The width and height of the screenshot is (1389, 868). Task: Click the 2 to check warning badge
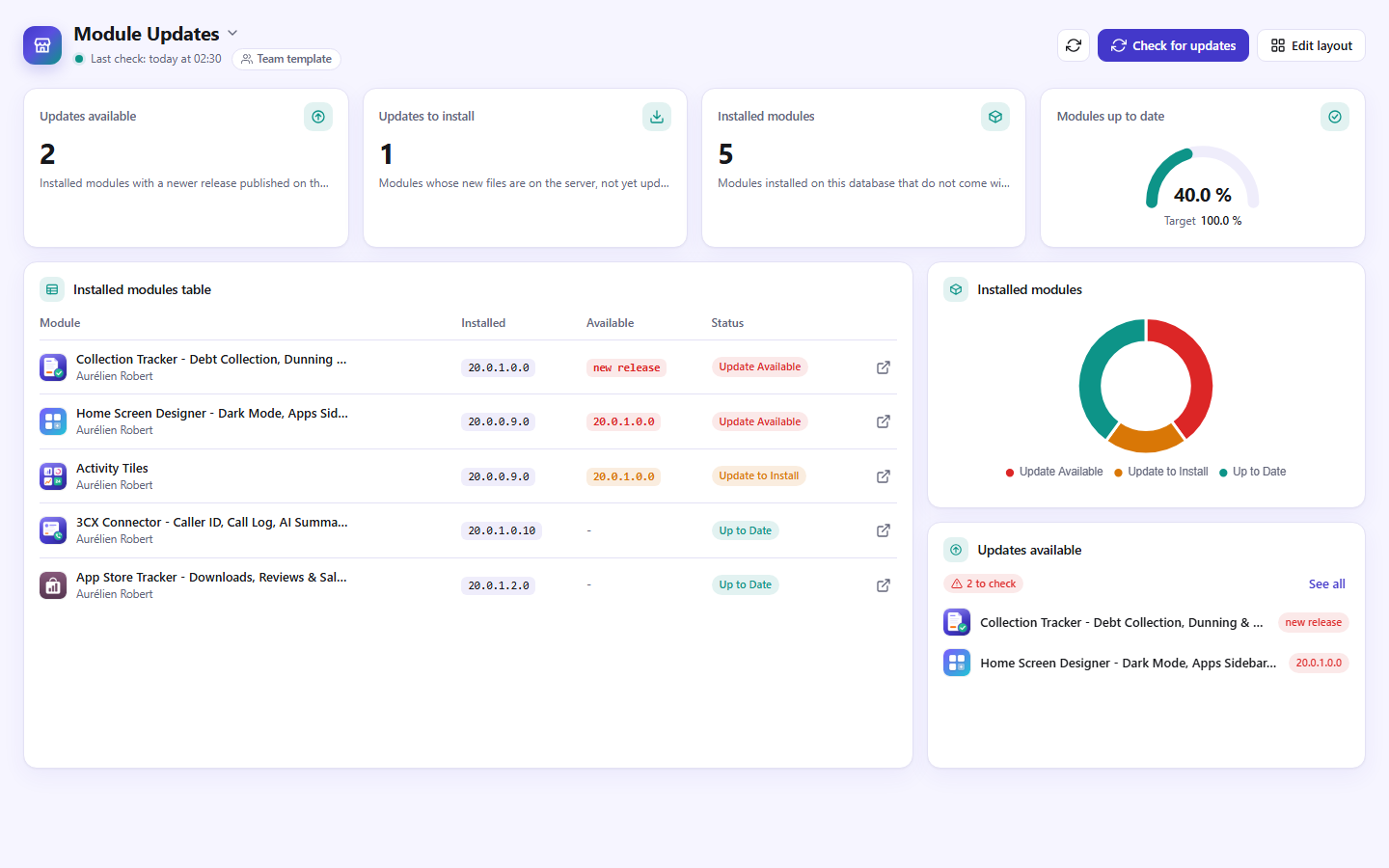point(984,583)
